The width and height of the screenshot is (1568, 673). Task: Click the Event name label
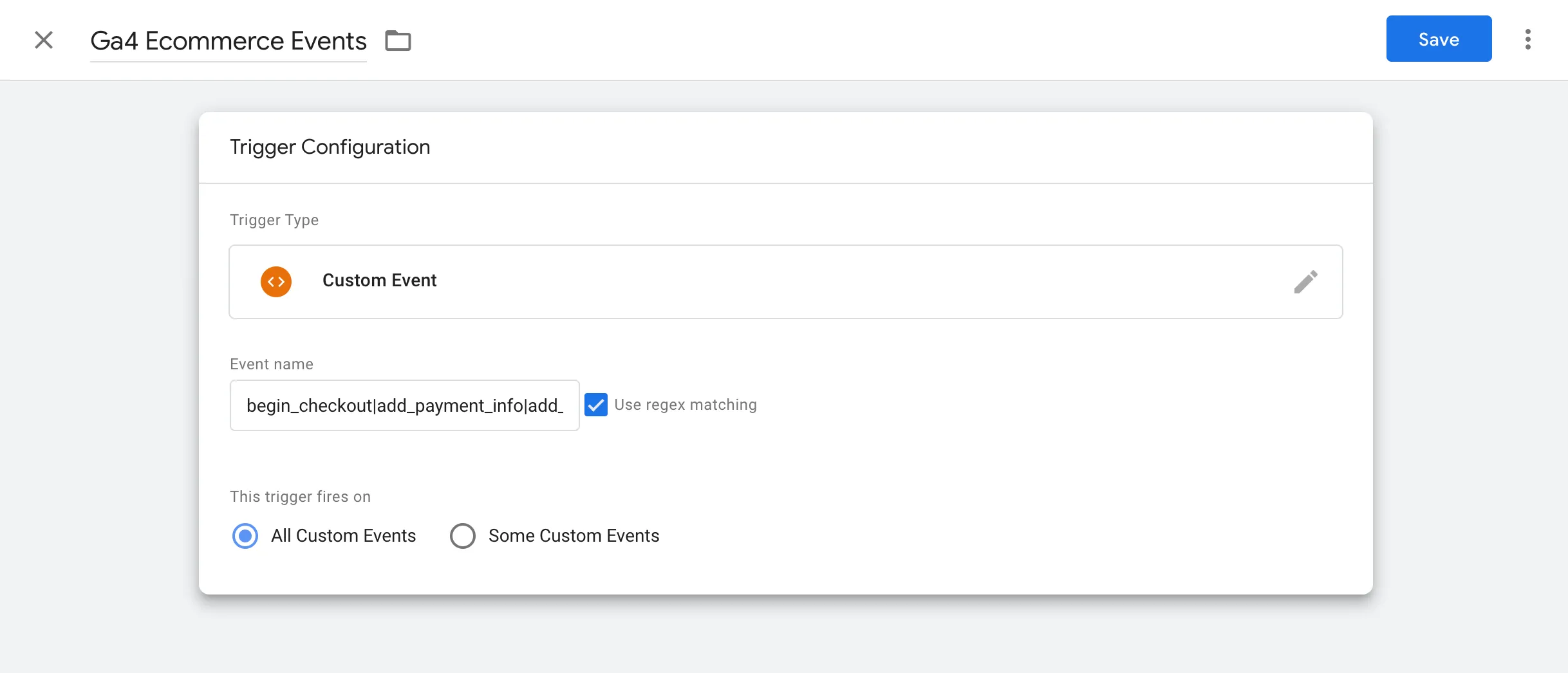click(x=272, y=364)
